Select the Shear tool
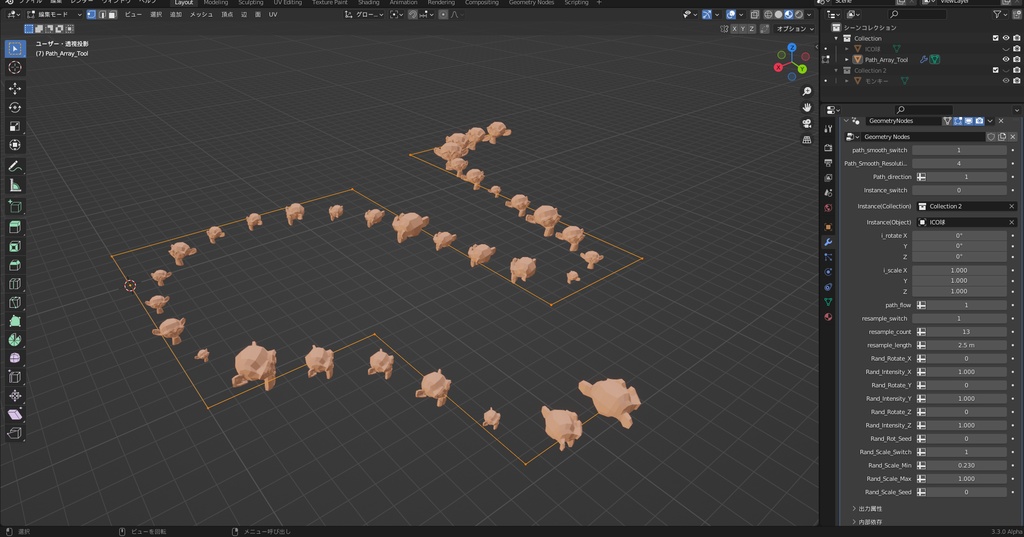 (x=15, y=414)
